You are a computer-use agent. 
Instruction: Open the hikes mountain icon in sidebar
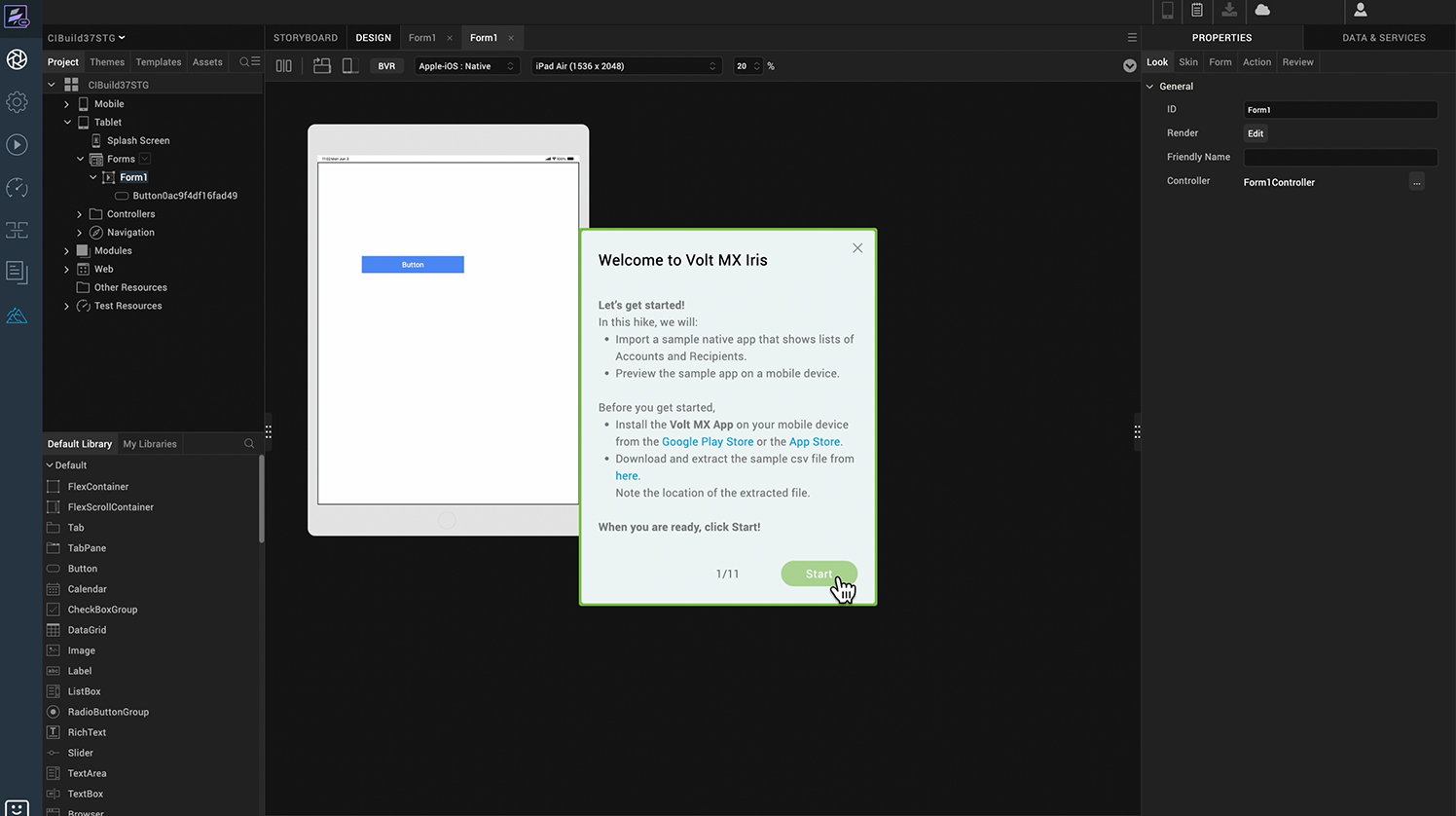[x=17, y=315]
